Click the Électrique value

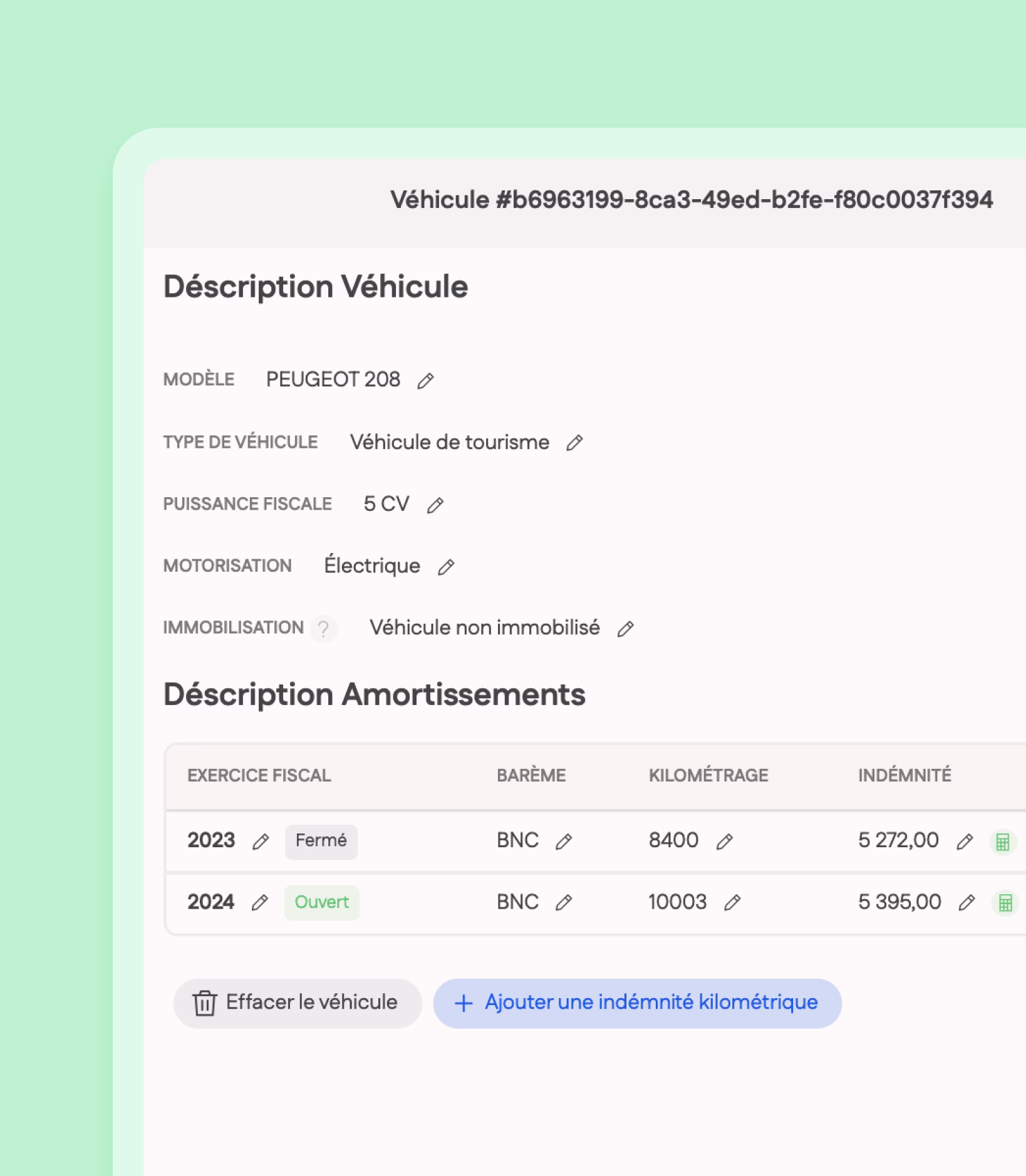click(x=372, y=565)
